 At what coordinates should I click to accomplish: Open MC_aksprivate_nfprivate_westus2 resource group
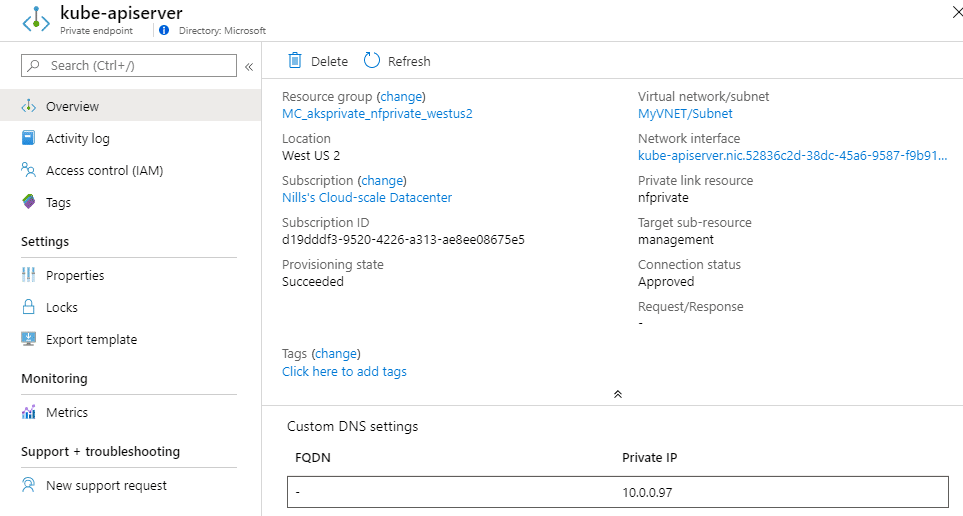[377, 114]
